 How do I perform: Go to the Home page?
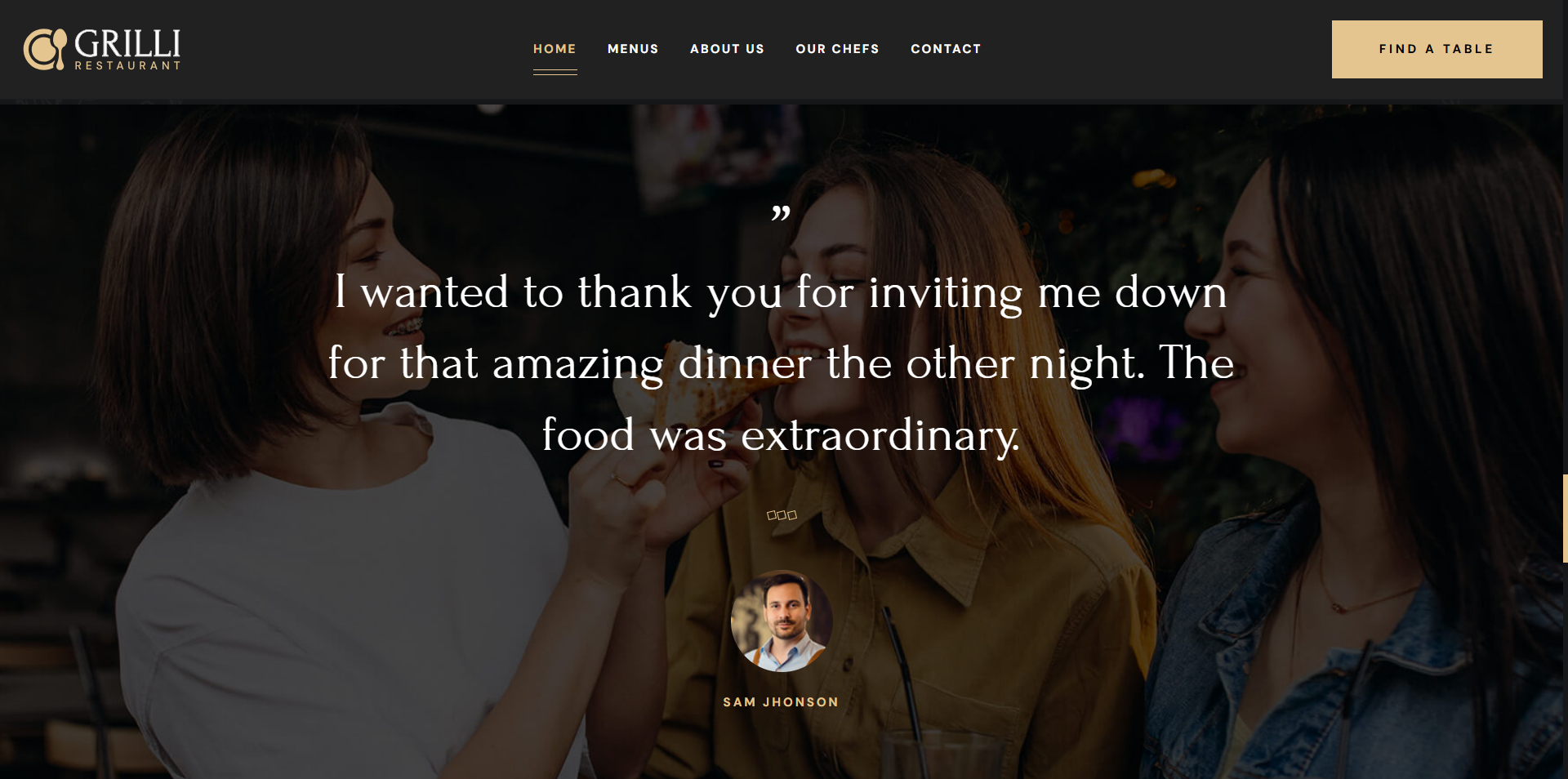555,49
